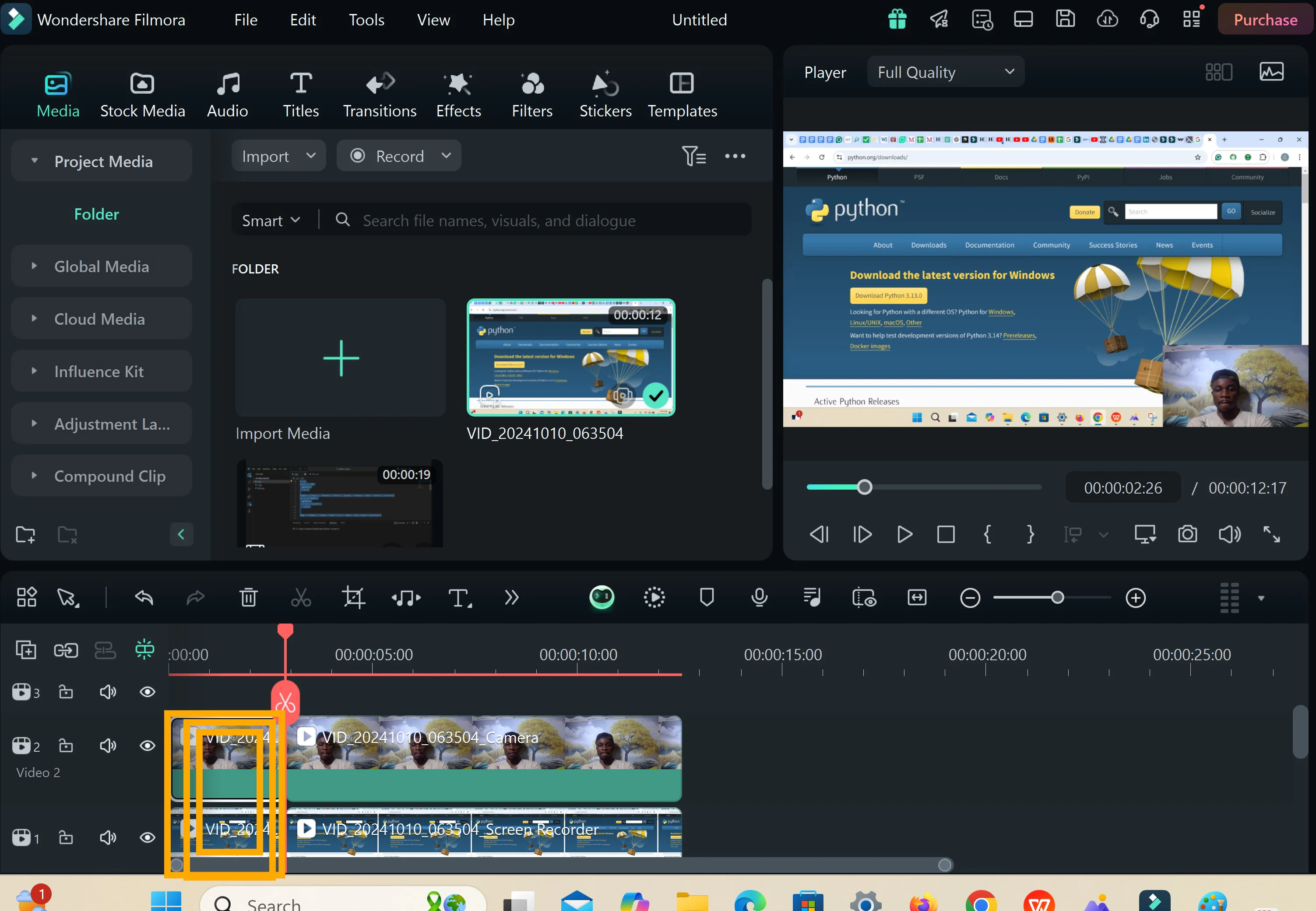Screen dimensions: 1316x911
Task: Click the Speed Ramping icon
Action: tap(655, 597)
